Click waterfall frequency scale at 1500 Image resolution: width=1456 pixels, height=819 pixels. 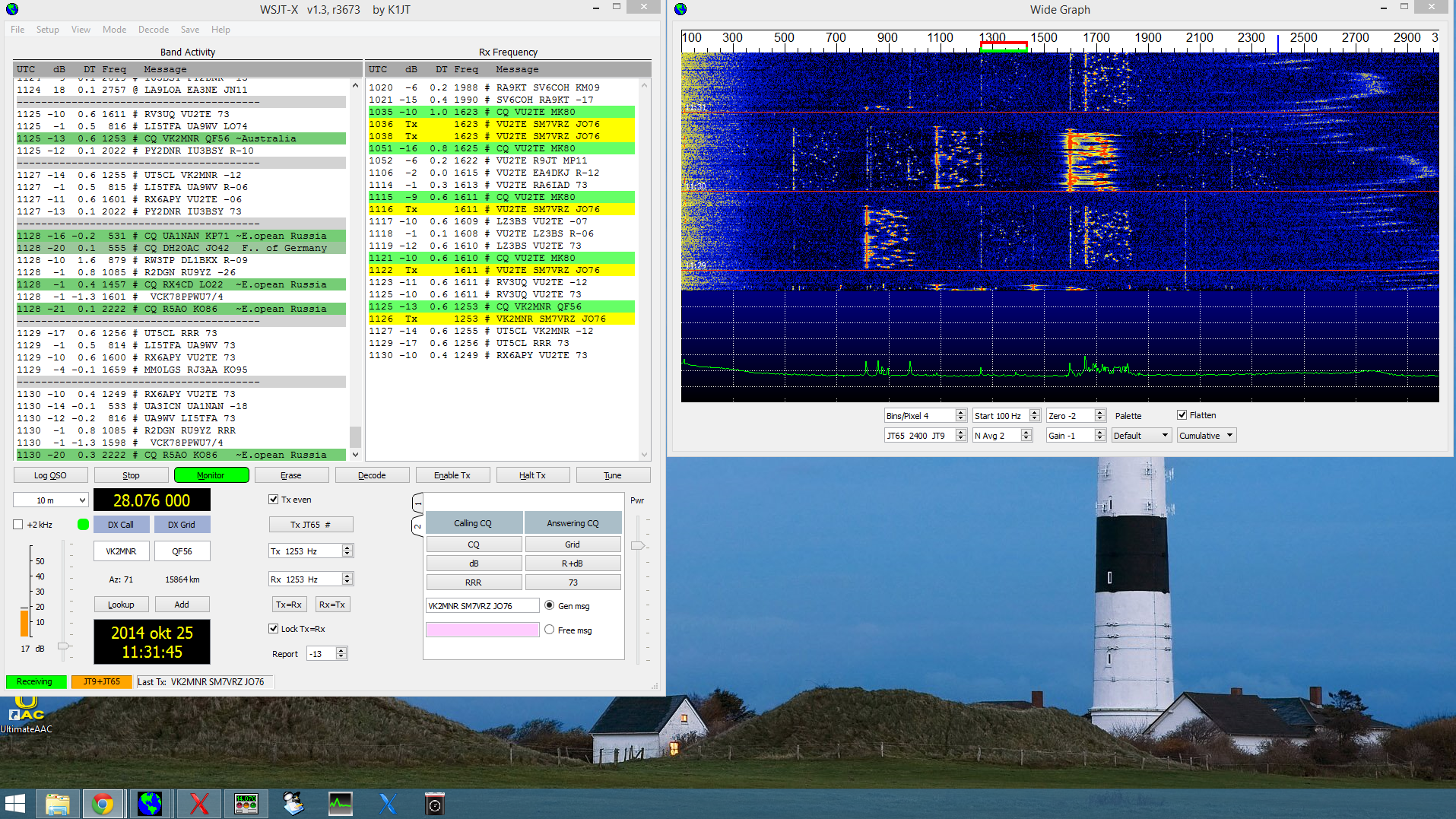(1043, 37)
